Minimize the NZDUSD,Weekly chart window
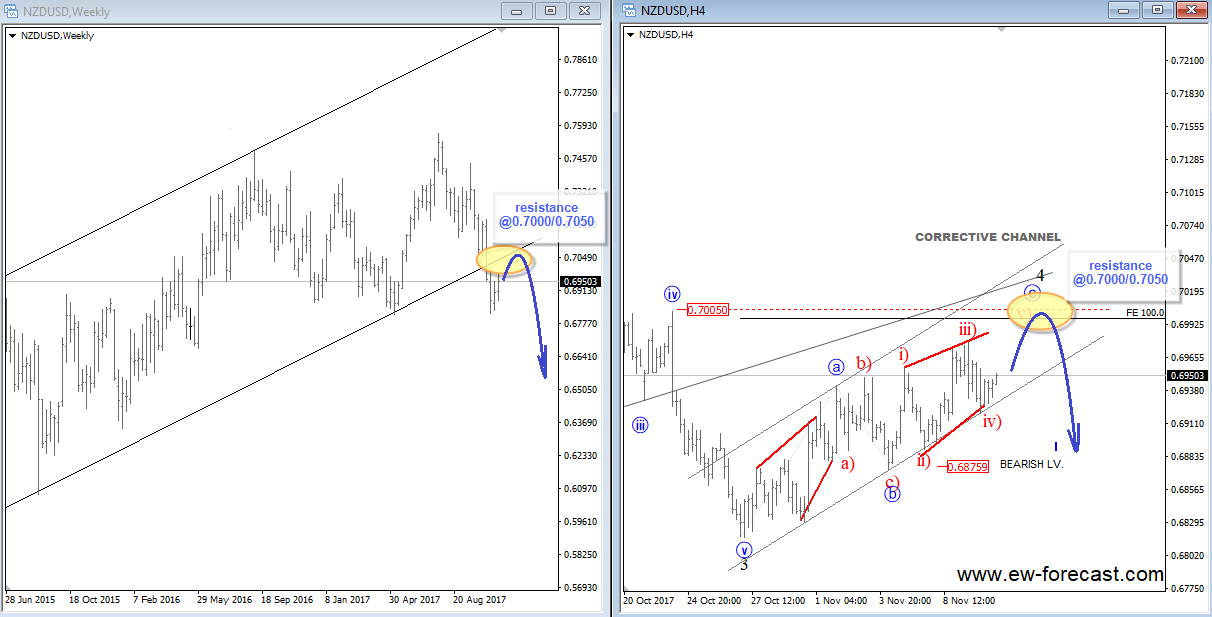This screenshot has width=1212, height=617. (517, 11)
